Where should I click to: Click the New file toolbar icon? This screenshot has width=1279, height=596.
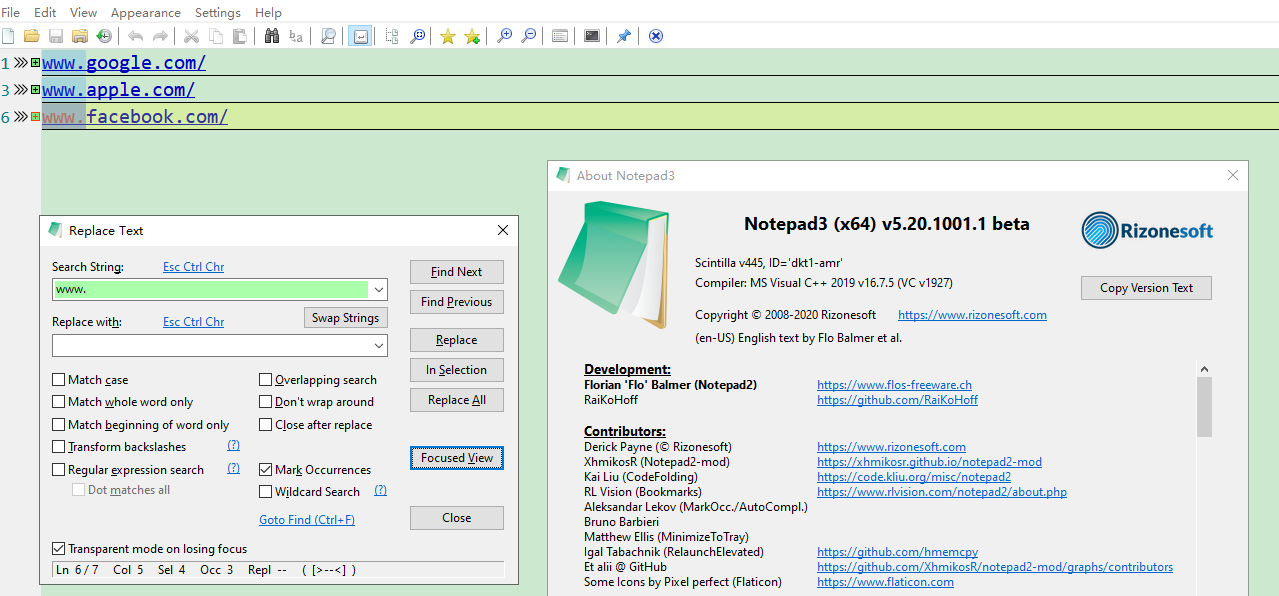pos(8,36)
